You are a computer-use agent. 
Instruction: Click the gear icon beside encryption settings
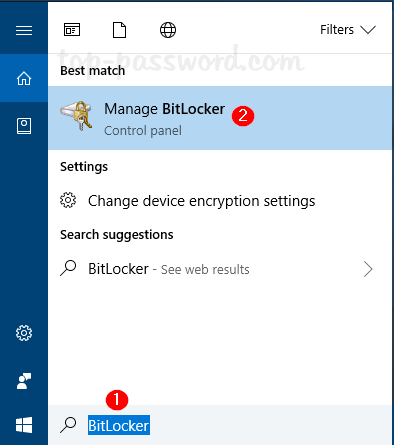point(68,200)
